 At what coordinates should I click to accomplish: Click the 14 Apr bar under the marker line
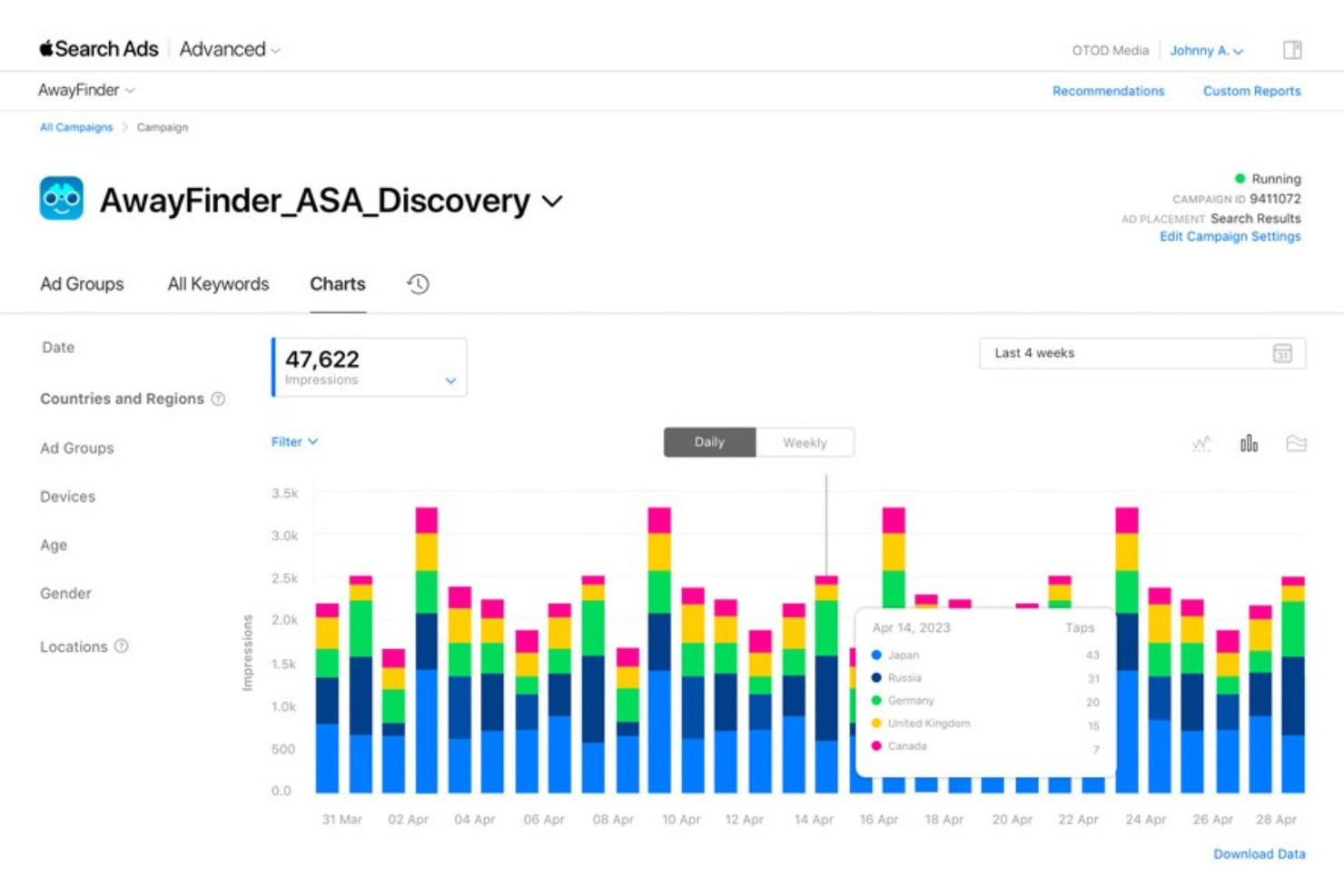pos(826,684)
